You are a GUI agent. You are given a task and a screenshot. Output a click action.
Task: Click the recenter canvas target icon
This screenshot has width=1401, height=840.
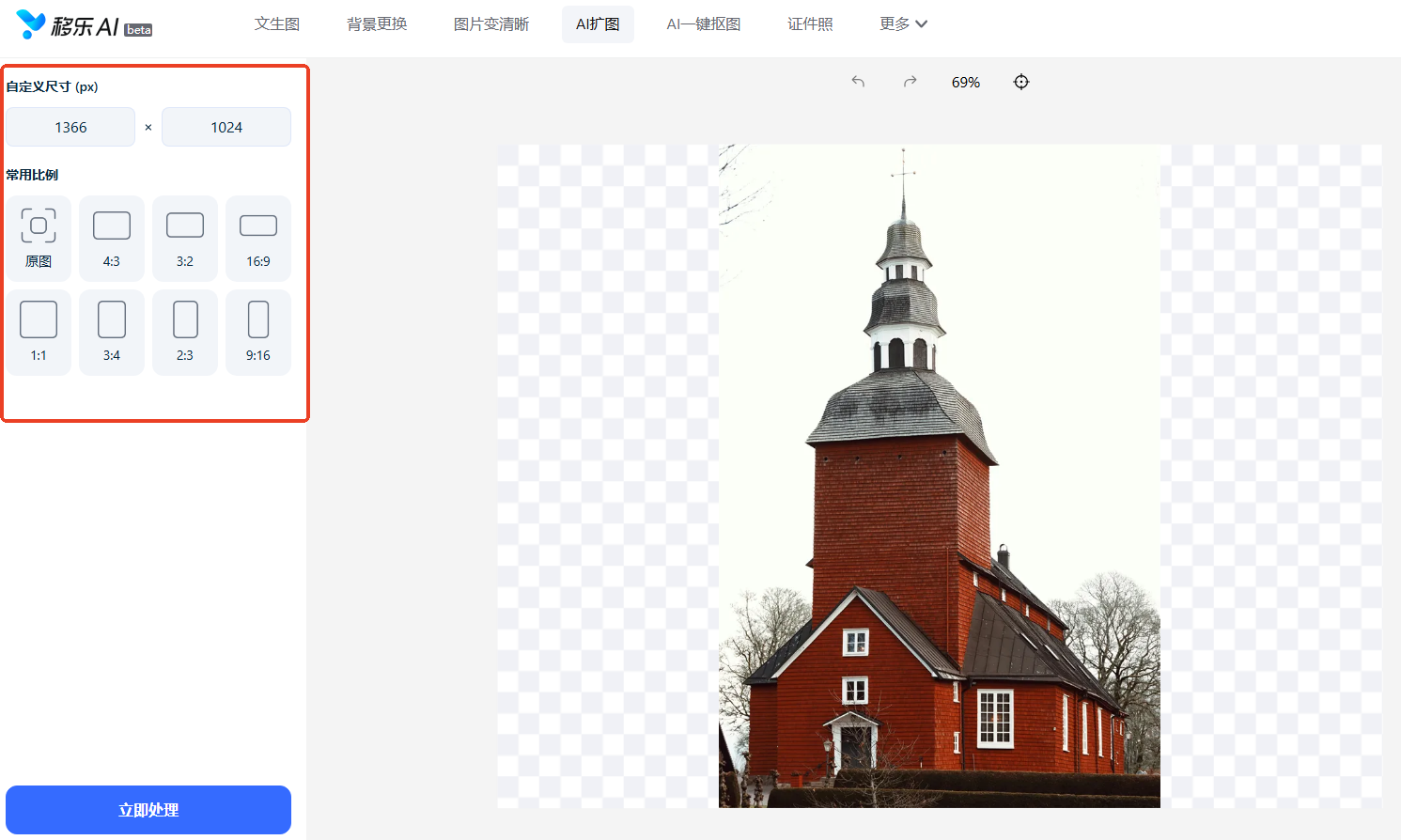[x=1021, y=82]
